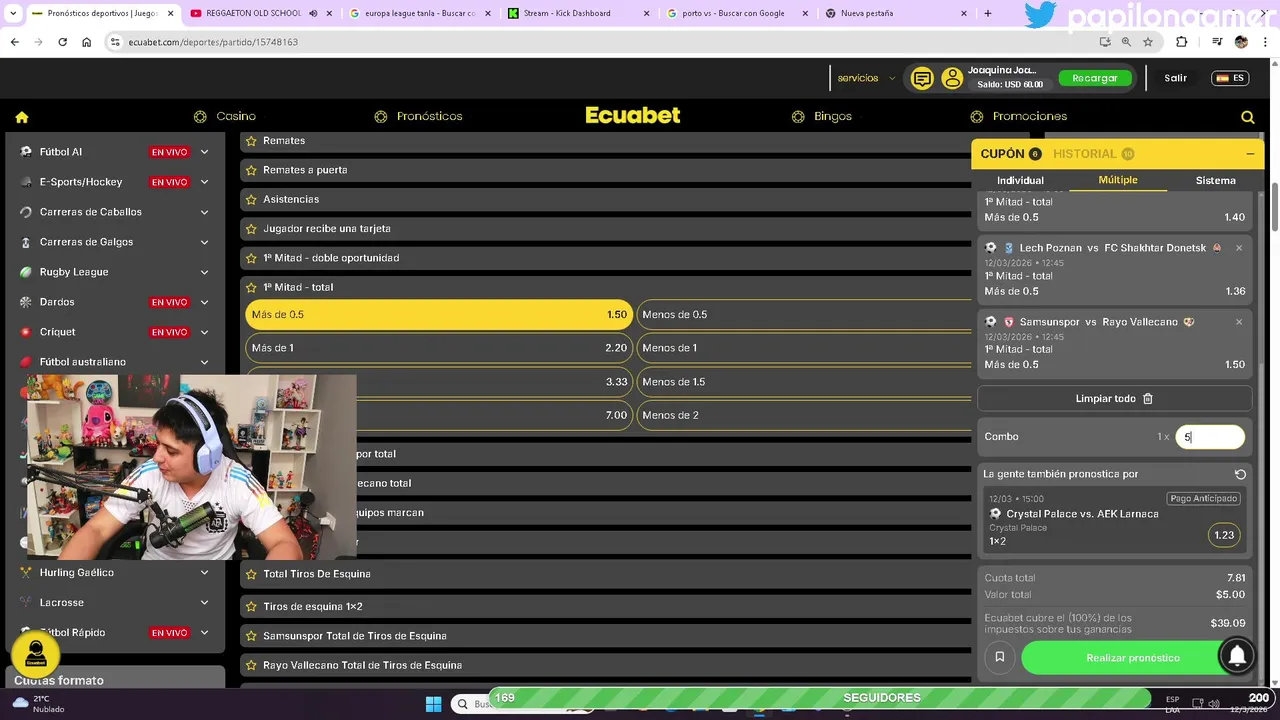Image resolution: width=1280 pixels, height=720 pixels.
Task: Open the HISTORIAL tab
Action: coord(1093,154)
